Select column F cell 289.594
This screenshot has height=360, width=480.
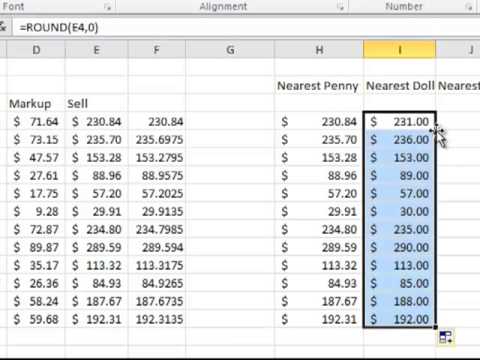tap(156, 248)
